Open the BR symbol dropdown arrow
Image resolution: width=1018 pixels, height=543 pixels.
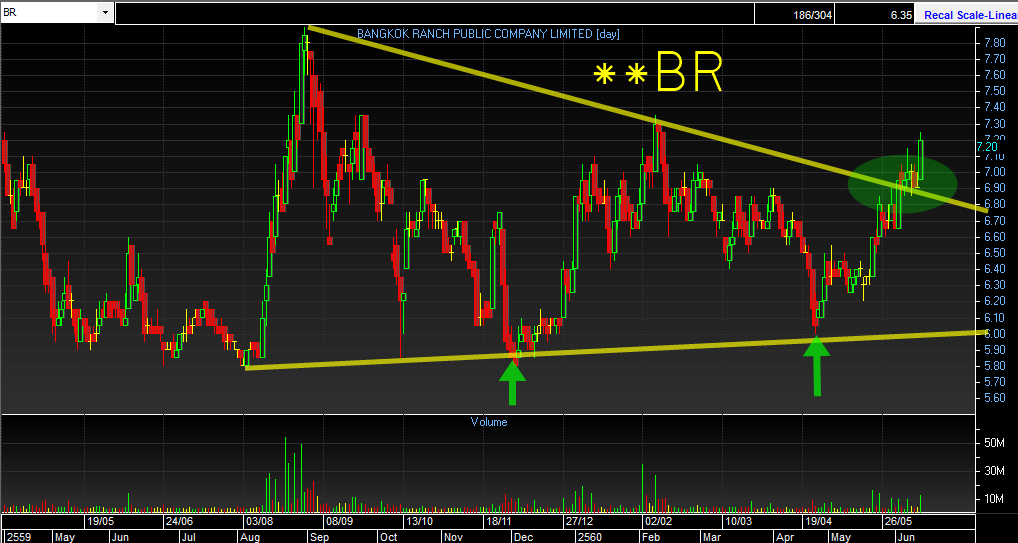pos(105,12)
